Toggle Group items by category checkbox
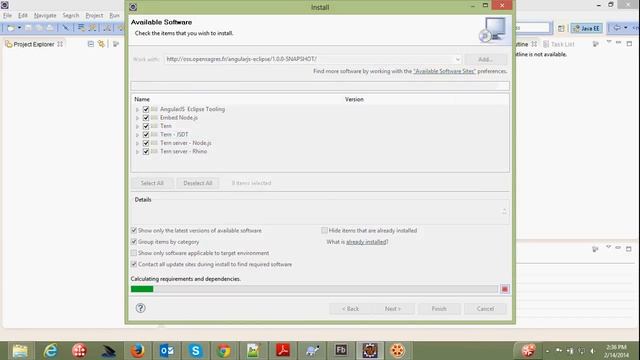 pyautogui.click(x=134, y=242)
